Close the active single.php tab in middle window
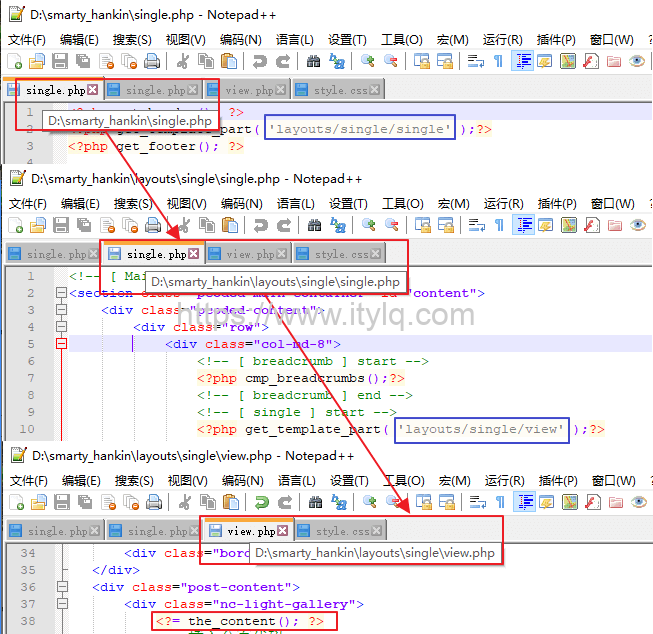The width and height of the screenshot is (653, 634). click(194, 255)
